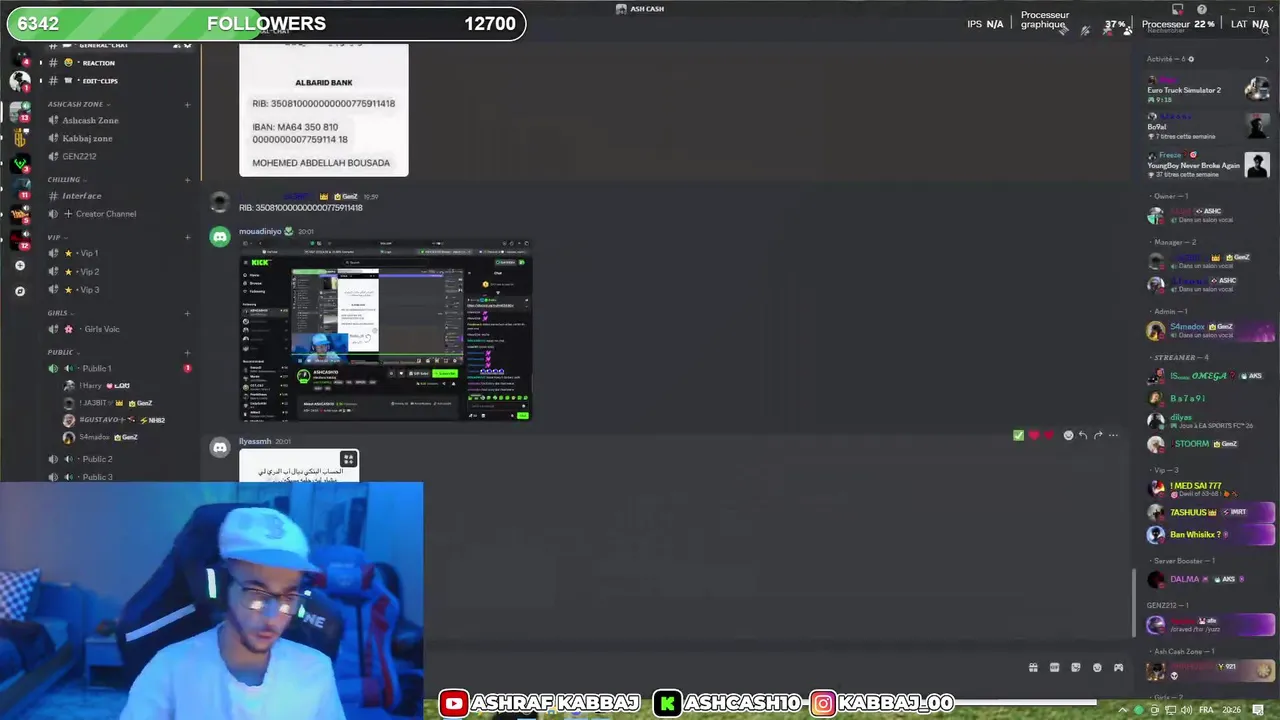This screenshot has width=1280, height=720.
Task: Open the sticker picker in chat bar
Action: tap(1076, 668)
